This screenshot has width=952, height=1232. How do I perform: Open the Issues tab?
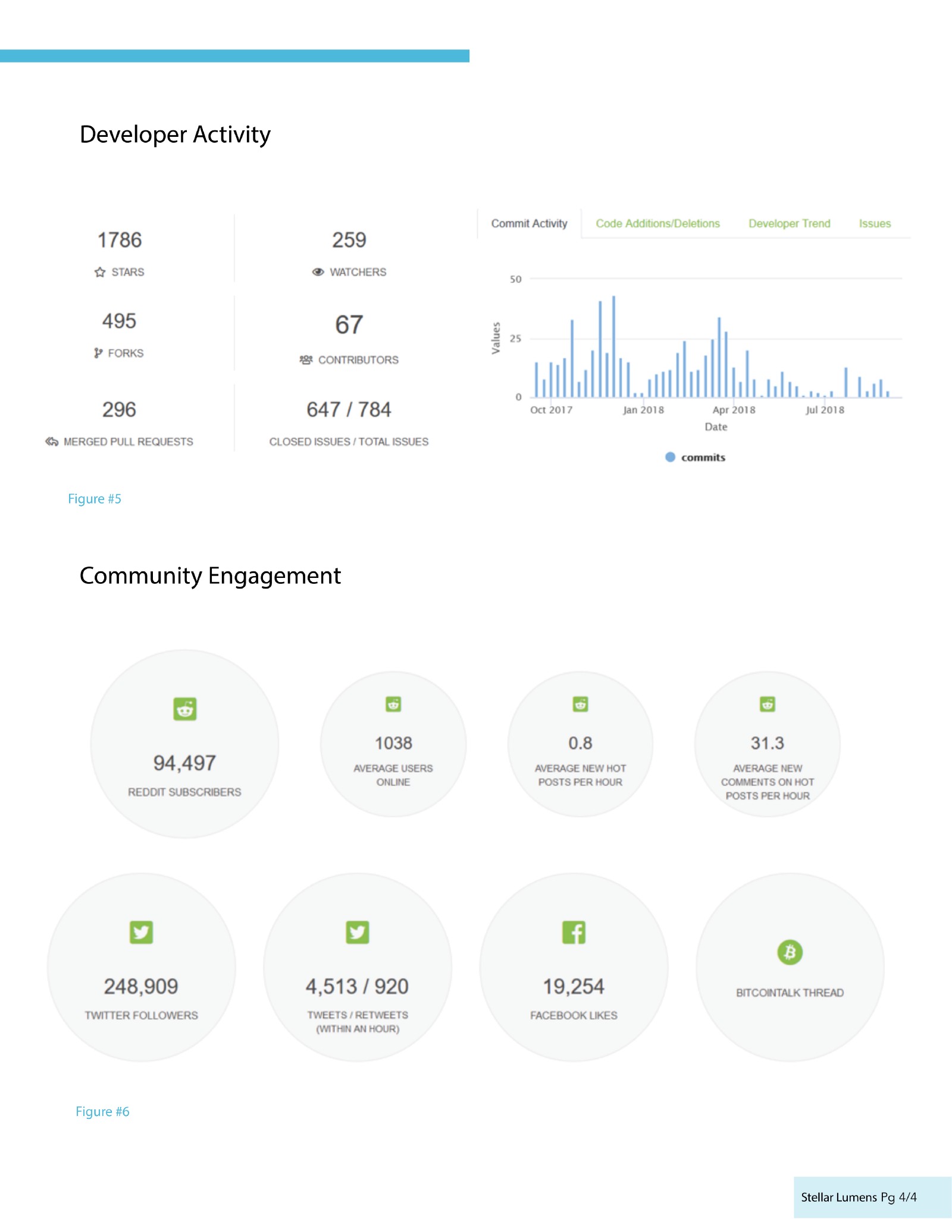875,223
